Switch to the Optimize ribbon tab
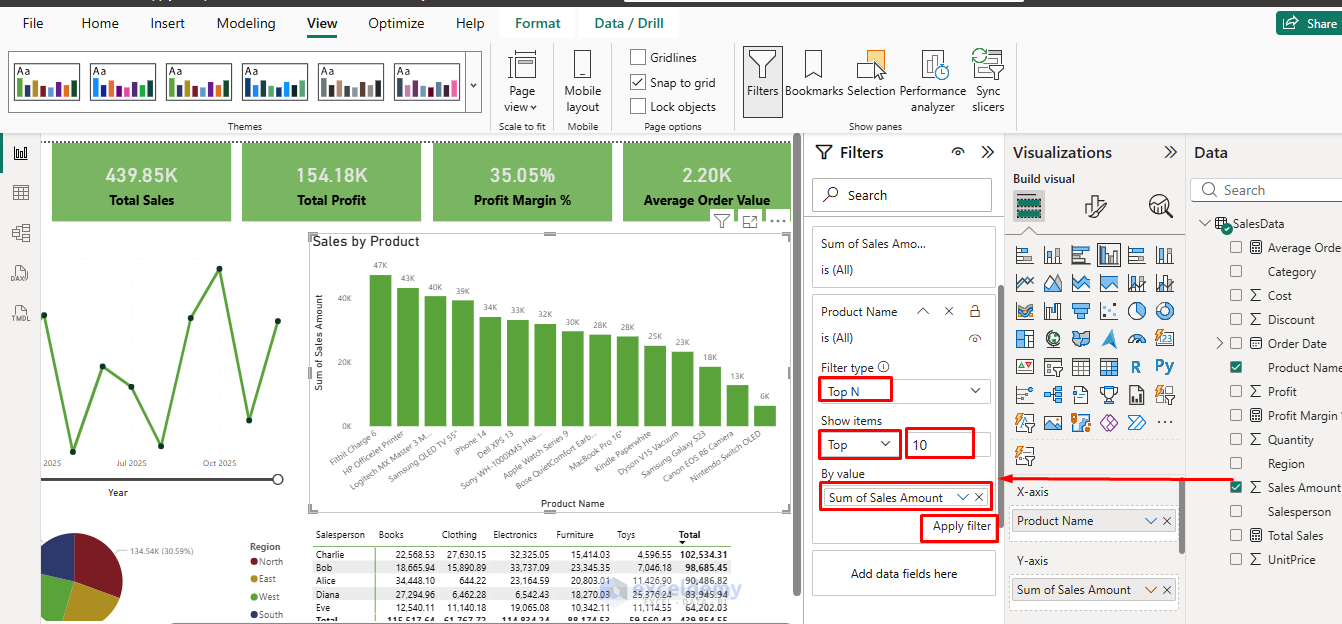The image size is (1342, 624). click(396, 23)
